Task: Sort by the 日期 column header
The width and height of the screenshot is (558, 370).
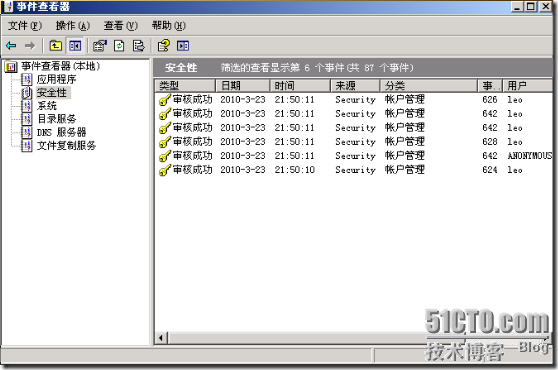Action: (x=243, y=86)
